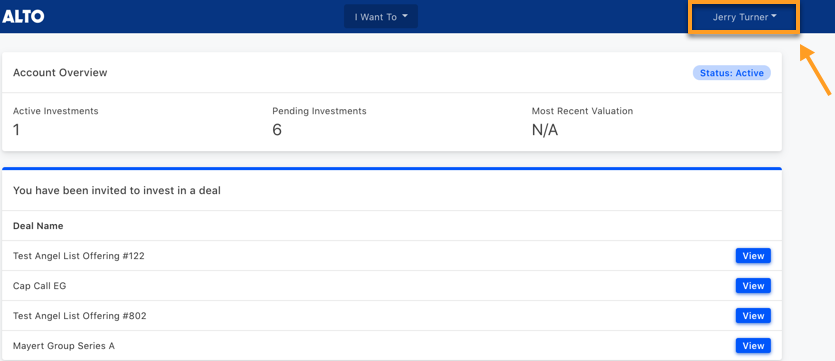Select Mayert Group Series A row text
Image resolution: width=835 pixels, height=361 pixels.
tap(64, 346)
